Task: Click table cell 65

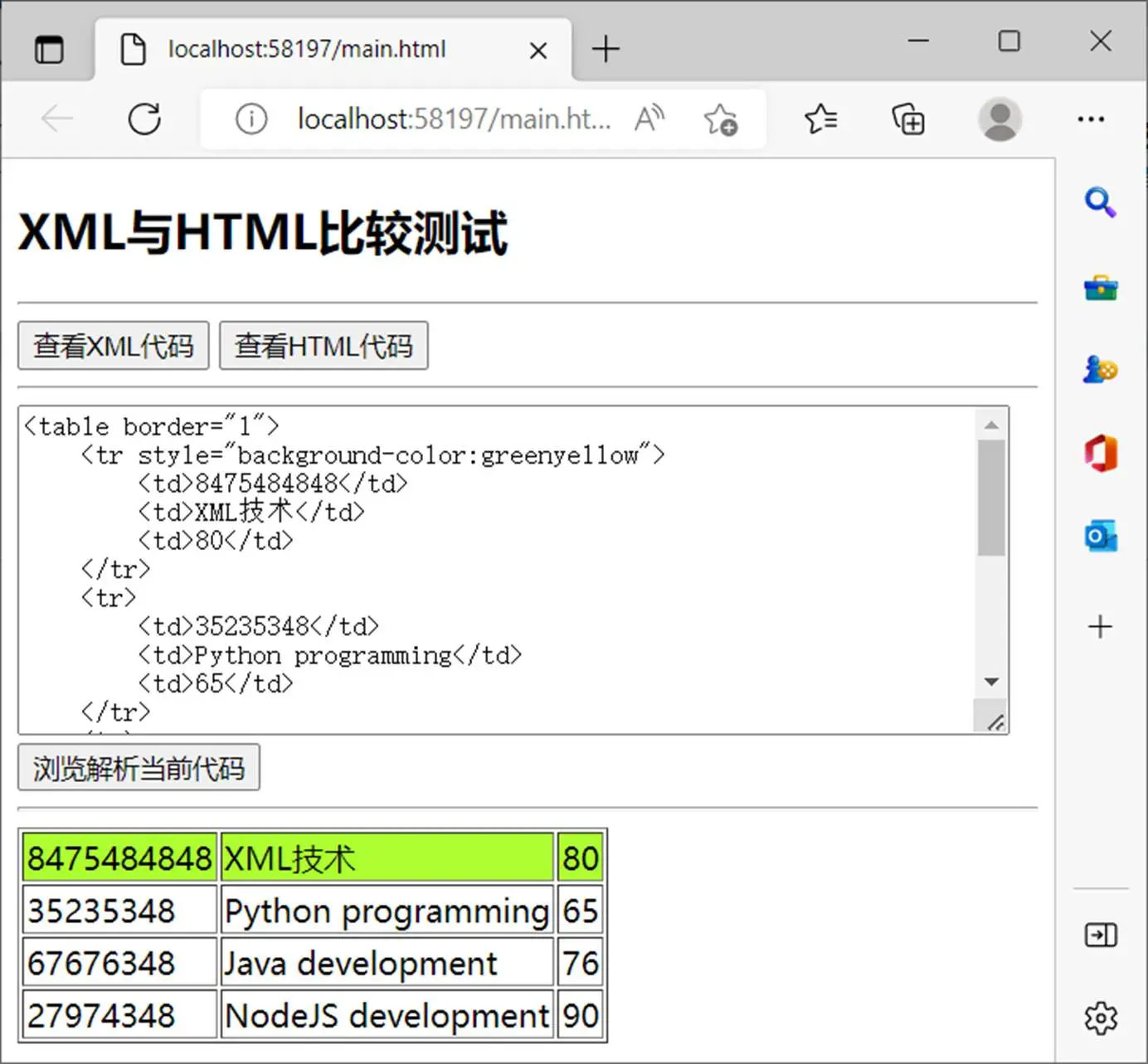Action: 581,911
